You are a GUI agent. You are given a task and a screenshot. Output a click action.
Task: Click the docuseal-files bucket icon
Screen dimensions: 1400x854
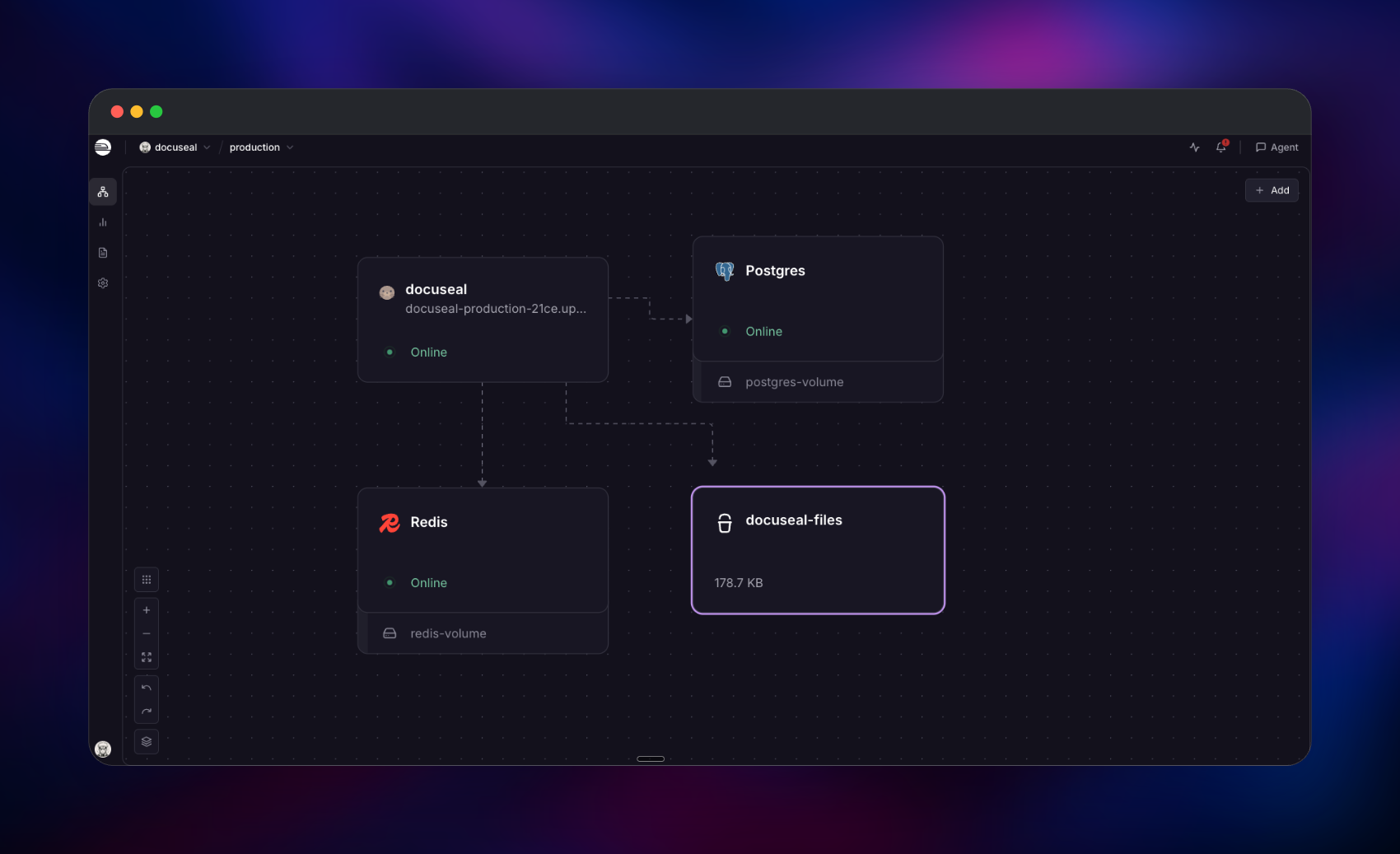725,523
